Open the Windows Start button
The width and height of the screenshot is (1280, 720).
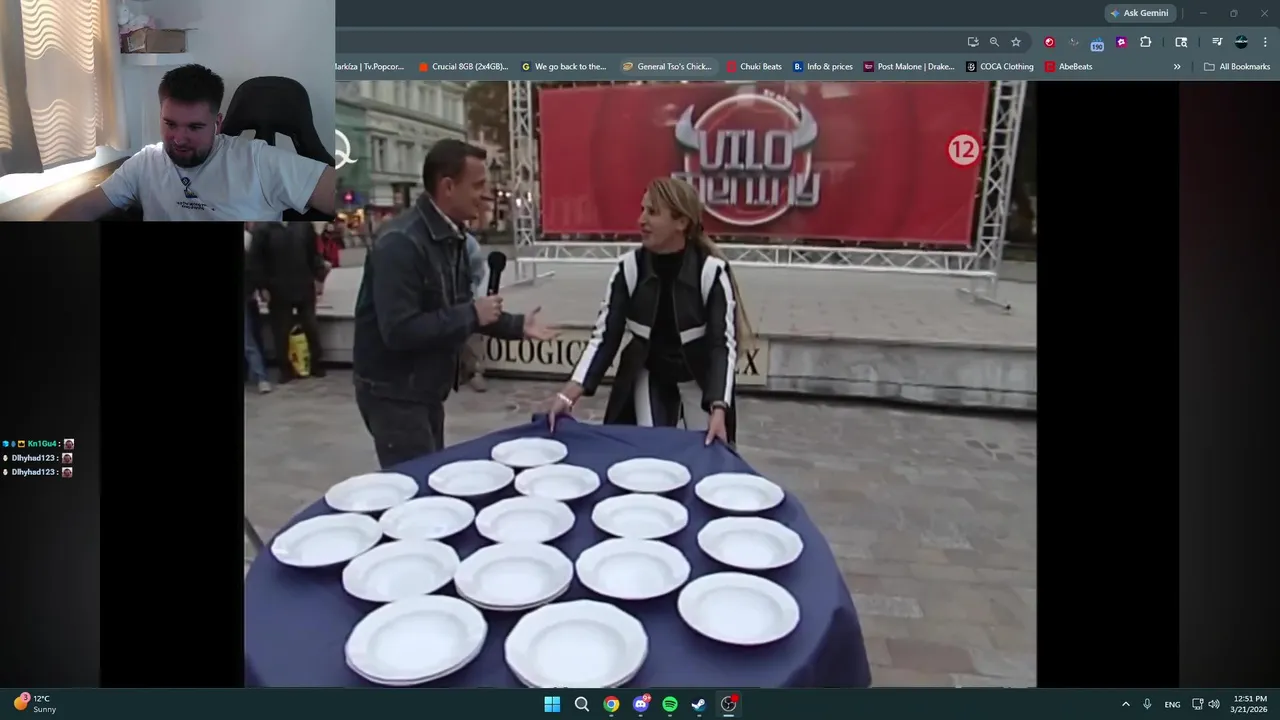click(x=552, y=704)
